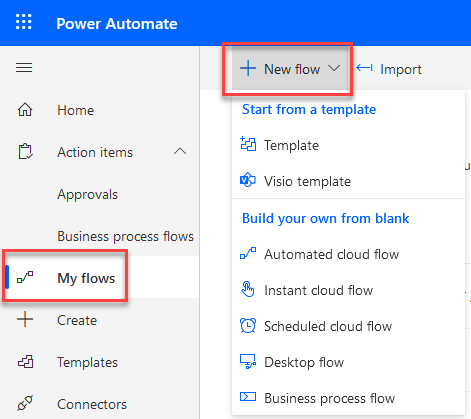Click the Scheduled cloud flow clock icon
471x419 pixels.
point(248,325)
